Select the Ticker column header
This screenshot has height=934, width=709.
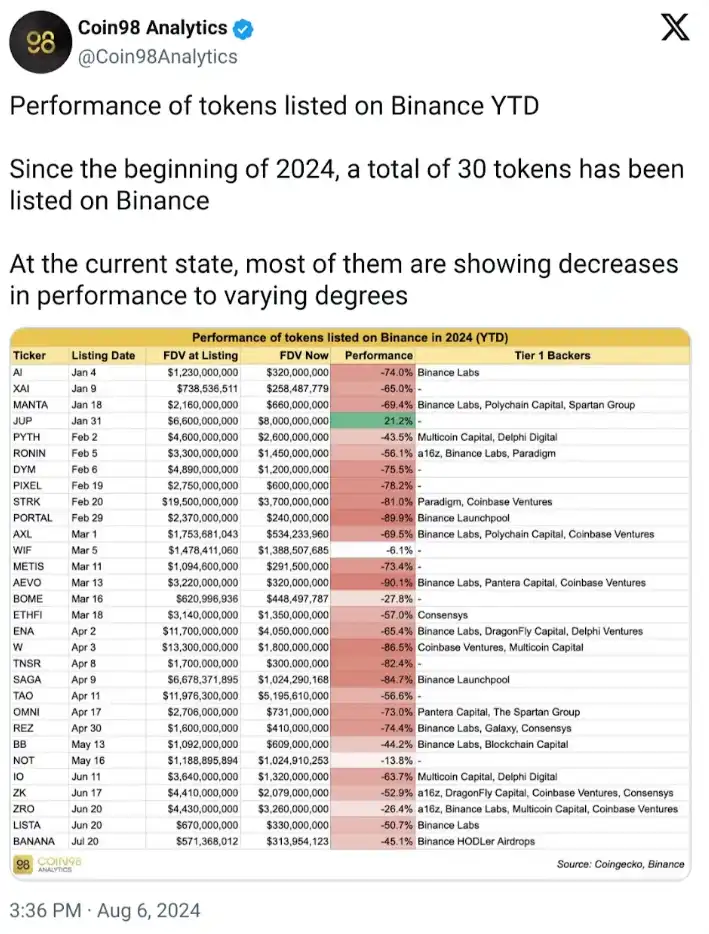click(x=30, y=355)
